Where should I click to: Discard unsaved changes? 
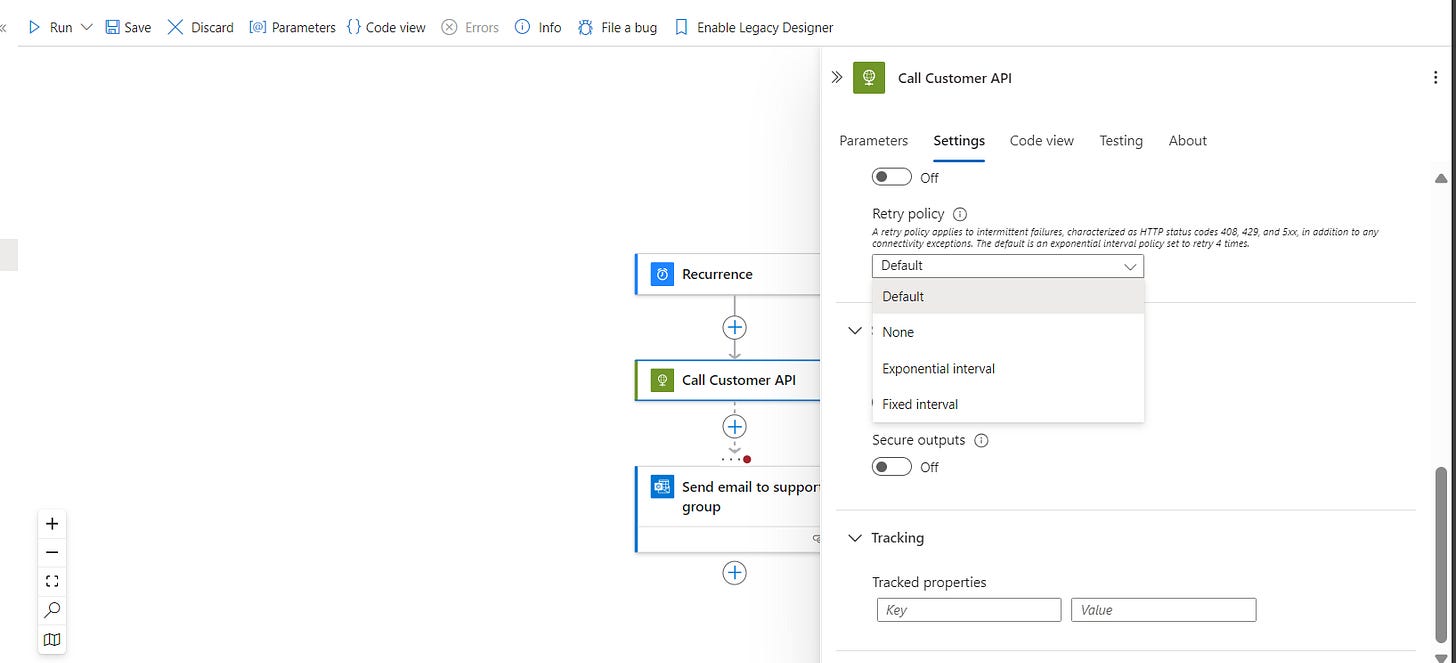200,27
